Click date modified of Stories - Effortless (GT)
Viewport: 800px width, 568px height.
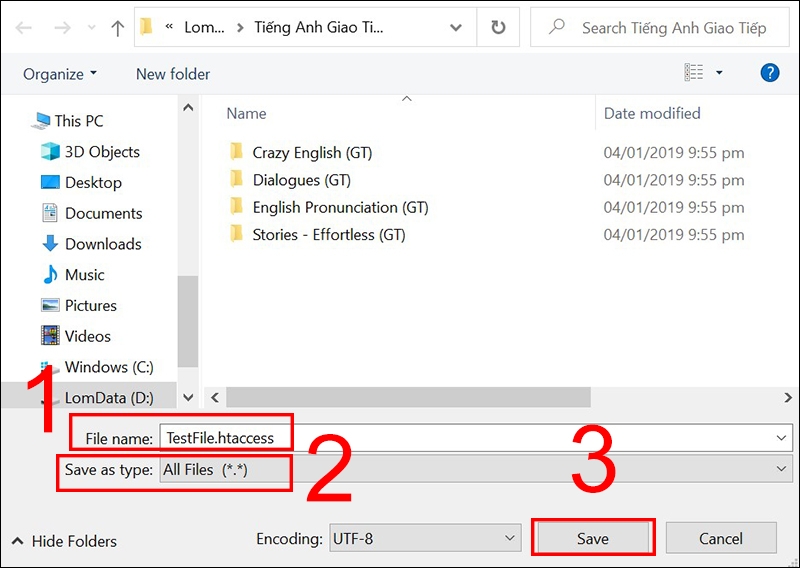(674, 235)
